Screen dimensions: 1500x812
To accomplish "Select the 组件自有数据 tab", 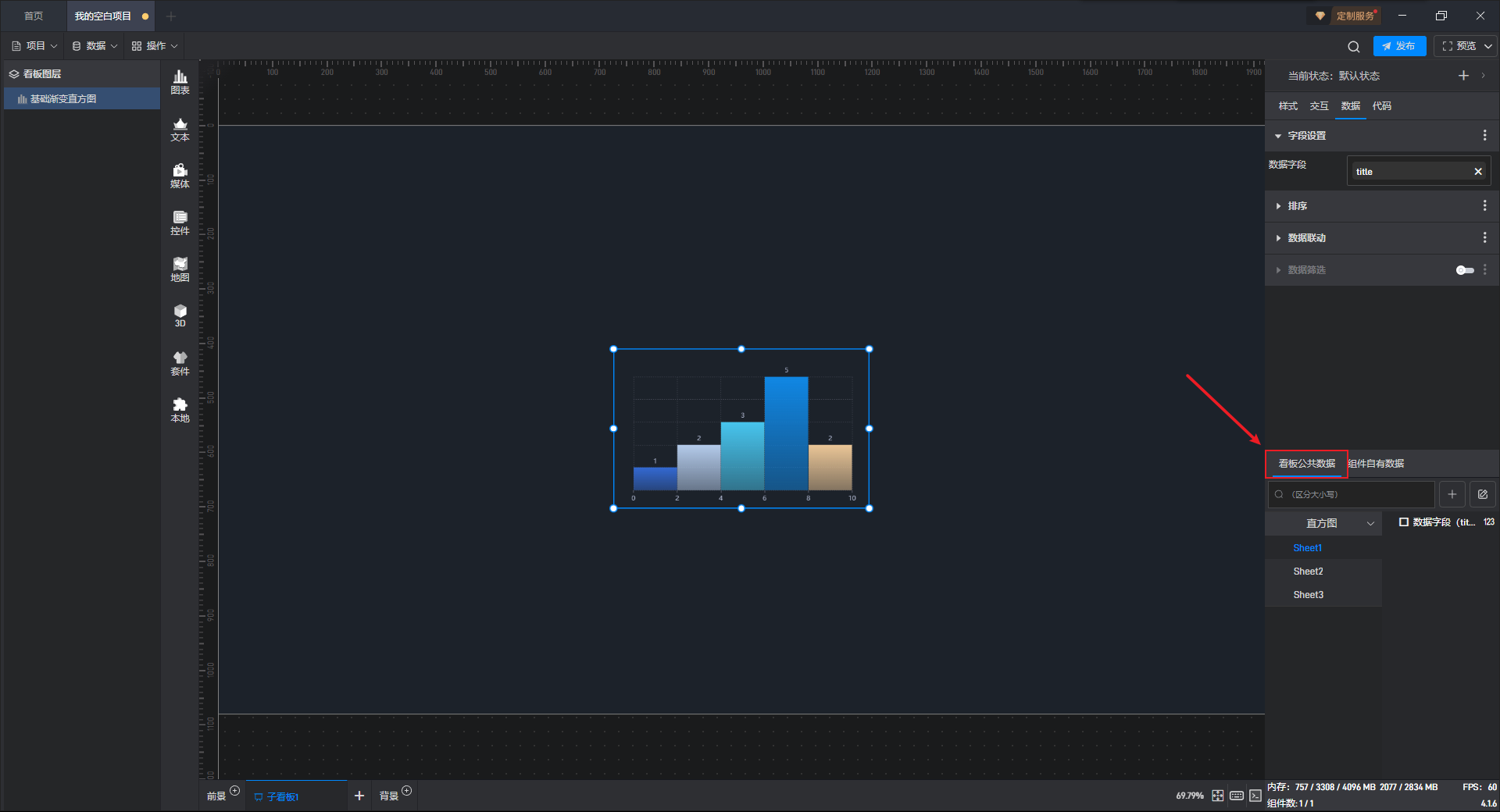I will coord(1376,464).
